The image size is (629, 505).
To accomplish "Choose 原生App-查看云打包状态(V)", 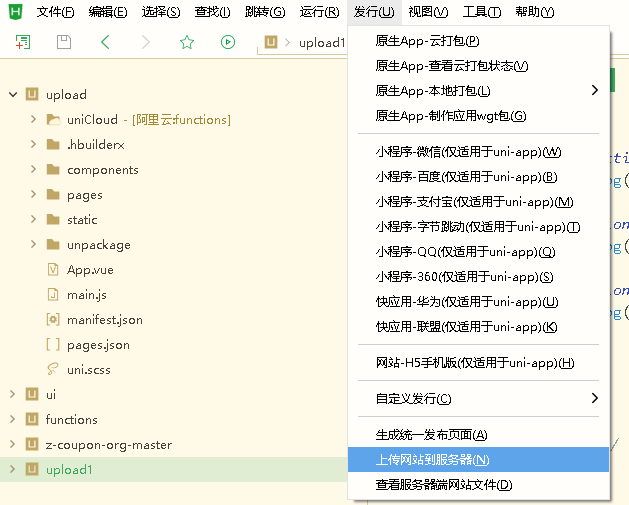I will 478,66.
